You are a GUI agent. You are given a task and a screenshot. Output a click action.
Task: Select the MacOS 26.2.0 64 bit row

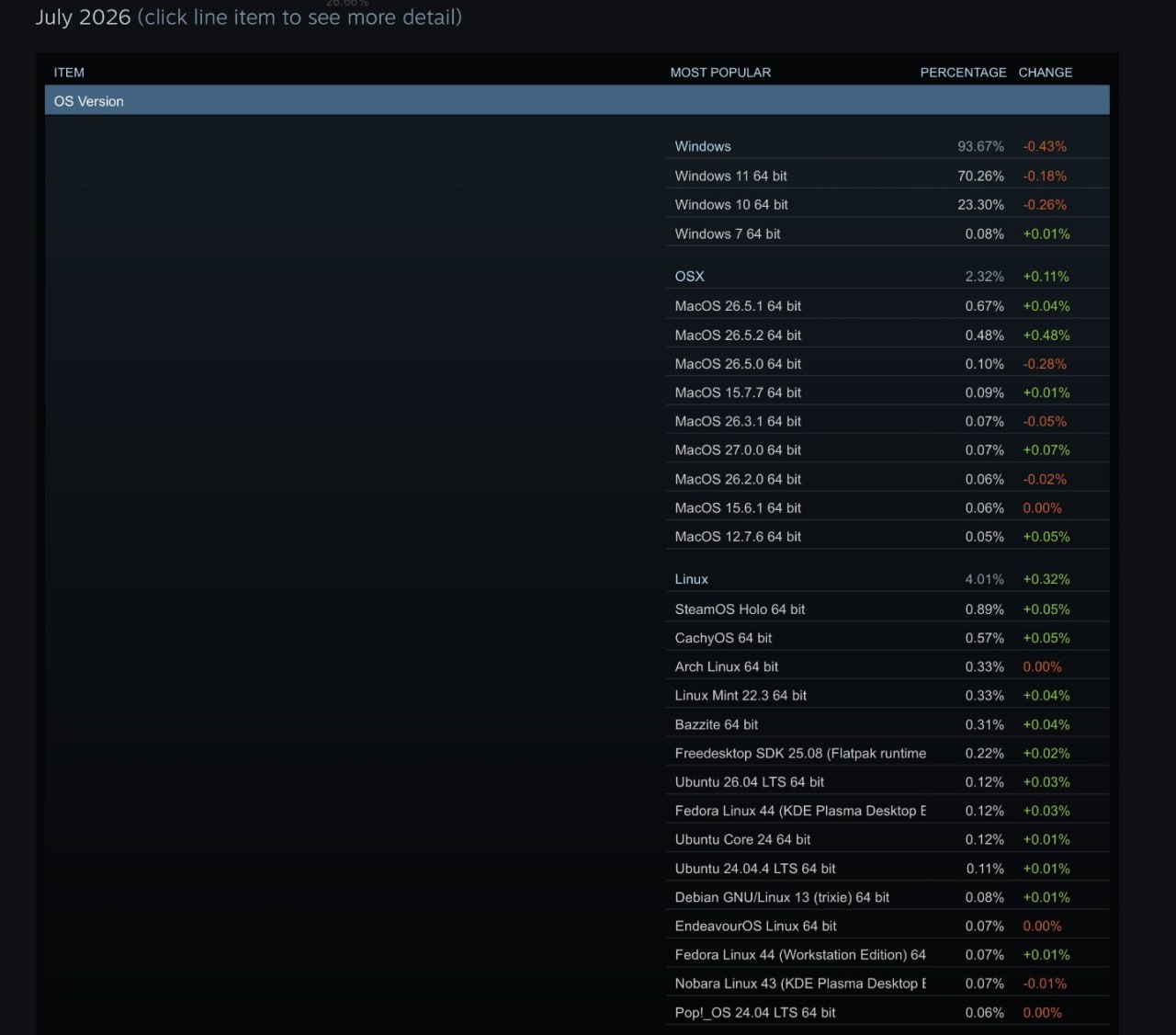pos(888,479)
